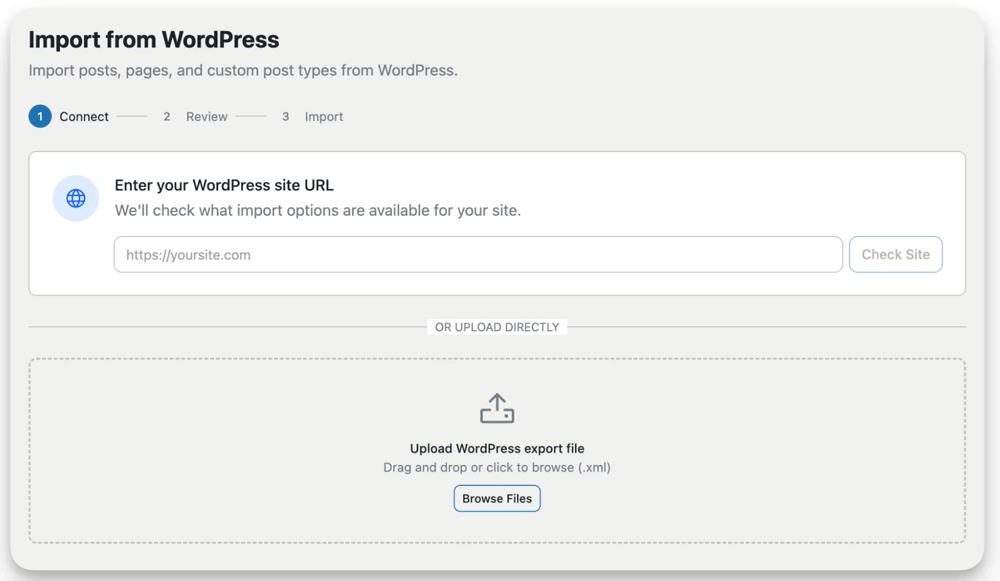Click the connector line between Review and step 3

[251, 117]
